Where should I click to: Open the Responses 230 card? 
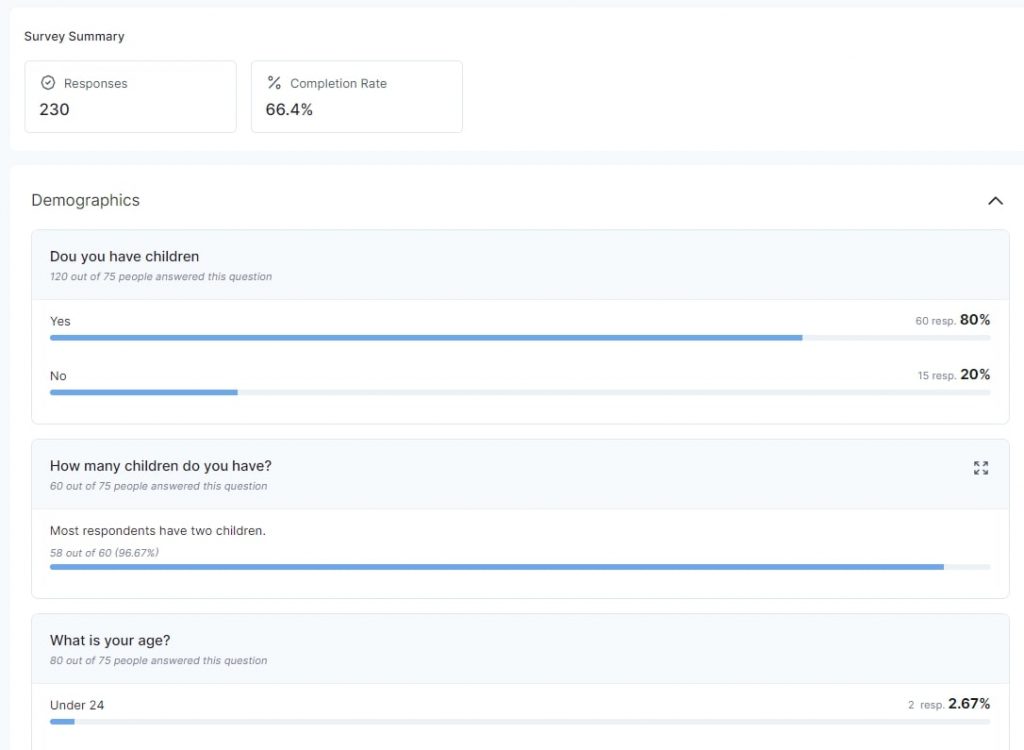[x=131, y=97]
